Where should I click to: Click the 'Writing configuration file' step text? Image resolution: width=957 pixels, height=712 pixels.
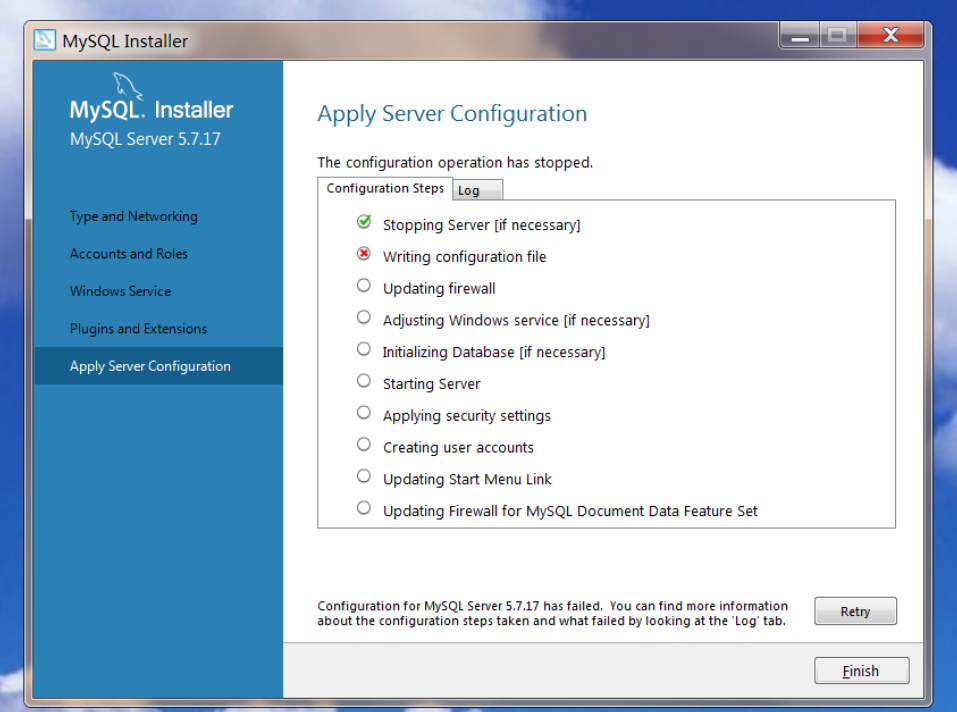click(464, 257)
